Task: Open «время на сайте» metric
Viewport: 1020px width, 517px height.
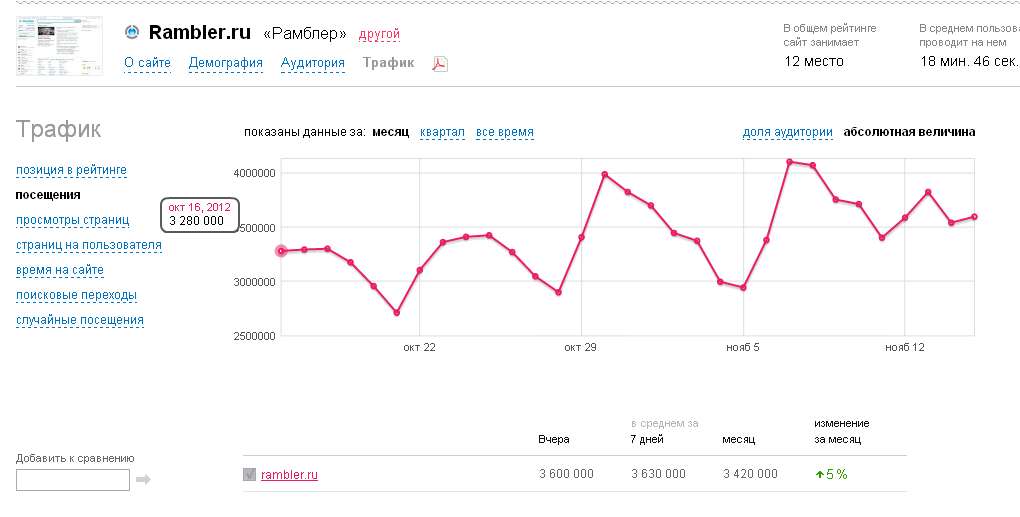Action: (x=60, y=271)
